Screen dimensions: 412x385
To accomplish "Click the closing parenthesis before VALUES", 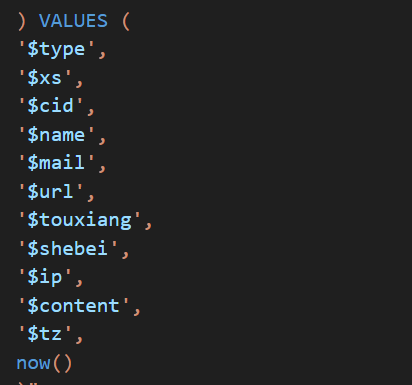I will (x=22, y=21).
